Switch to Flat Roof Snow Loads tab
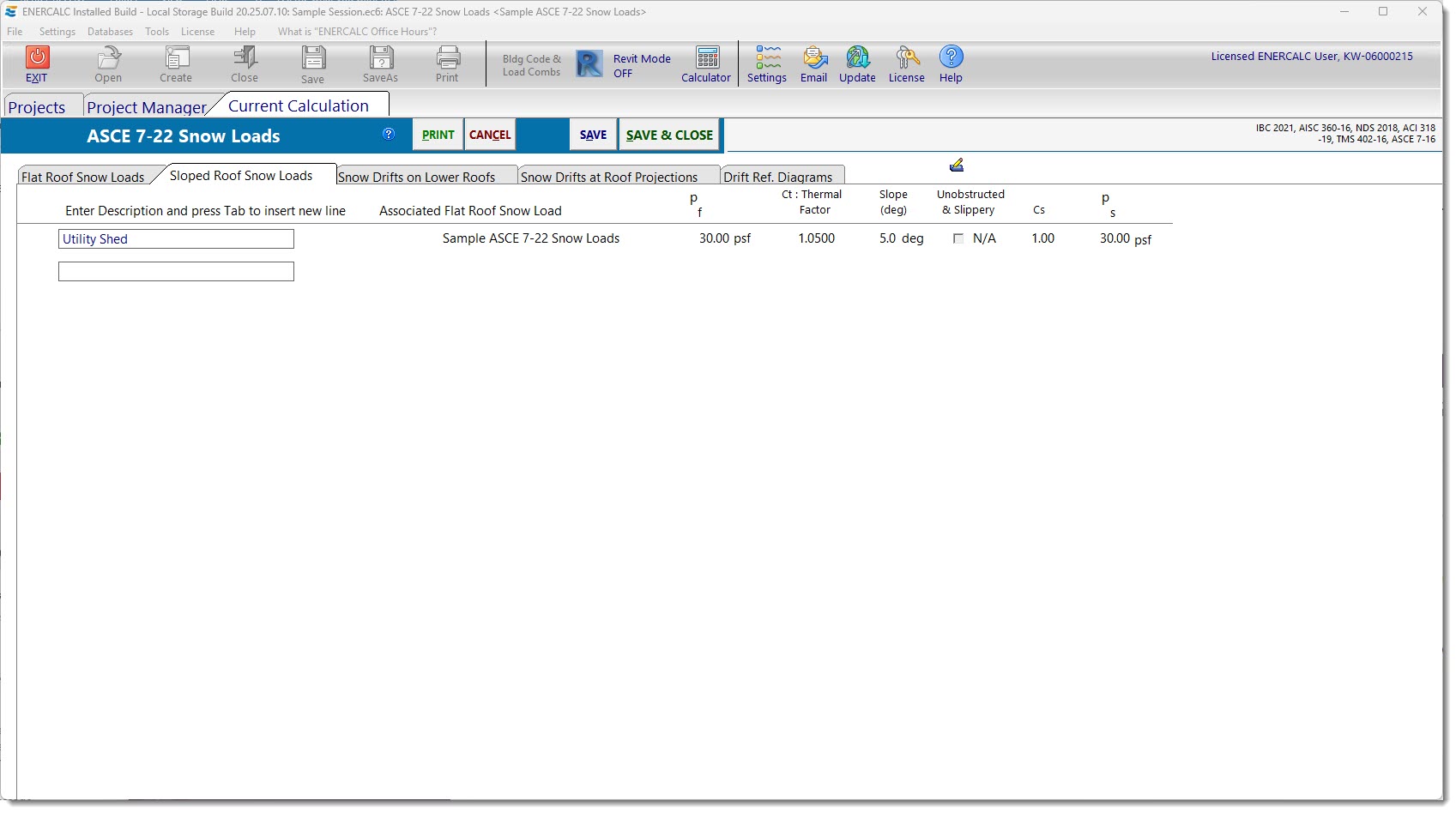The image size is (1456, 813). (x=83, y=177)
